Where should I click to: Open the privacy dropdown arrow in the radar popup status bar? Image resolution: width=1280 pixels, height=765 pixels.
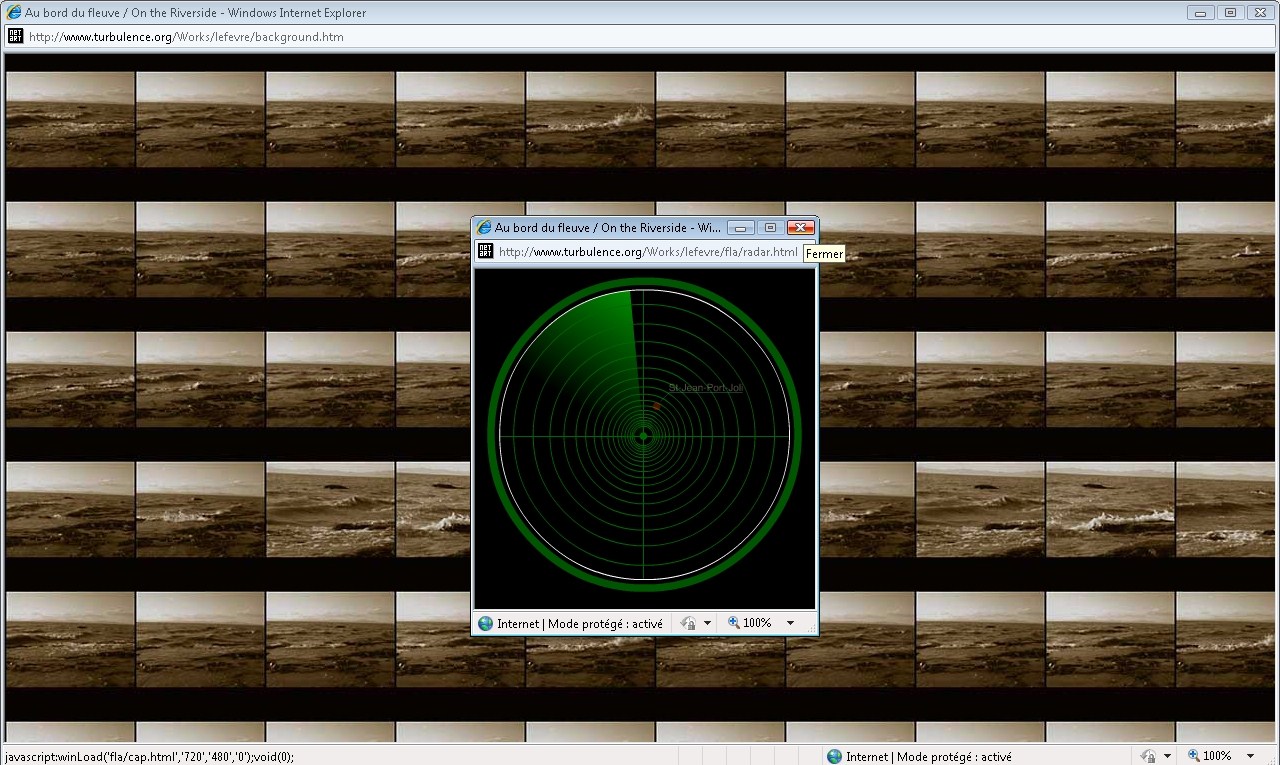pos(707,623)
